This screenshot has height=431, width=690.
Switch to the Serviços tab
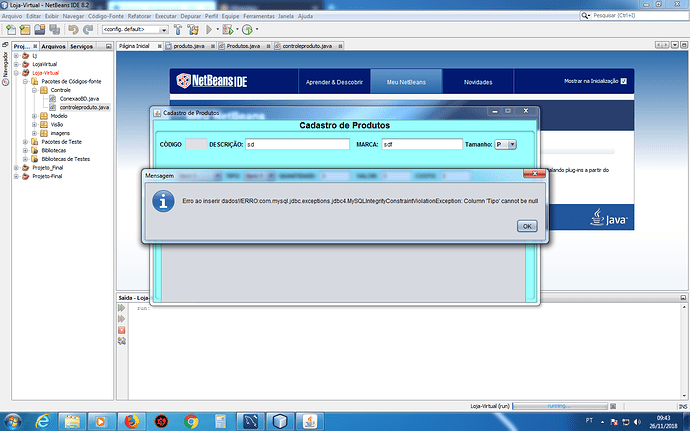81,46
